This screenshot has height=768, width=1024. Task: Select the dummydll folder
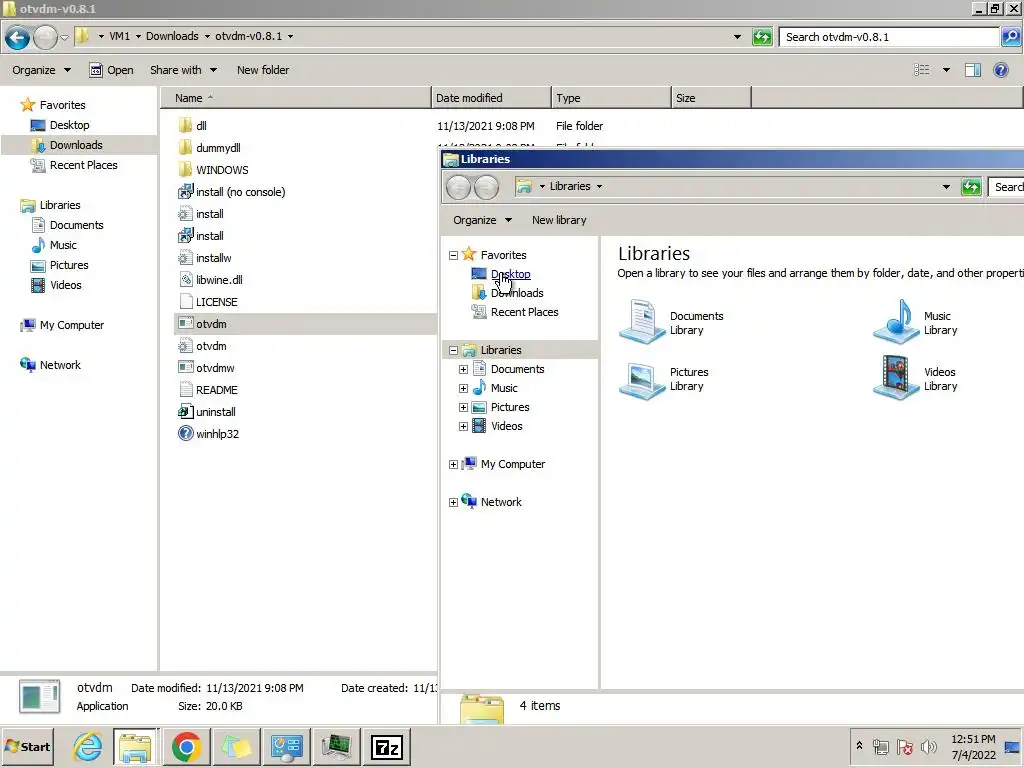tap(210, 148)
